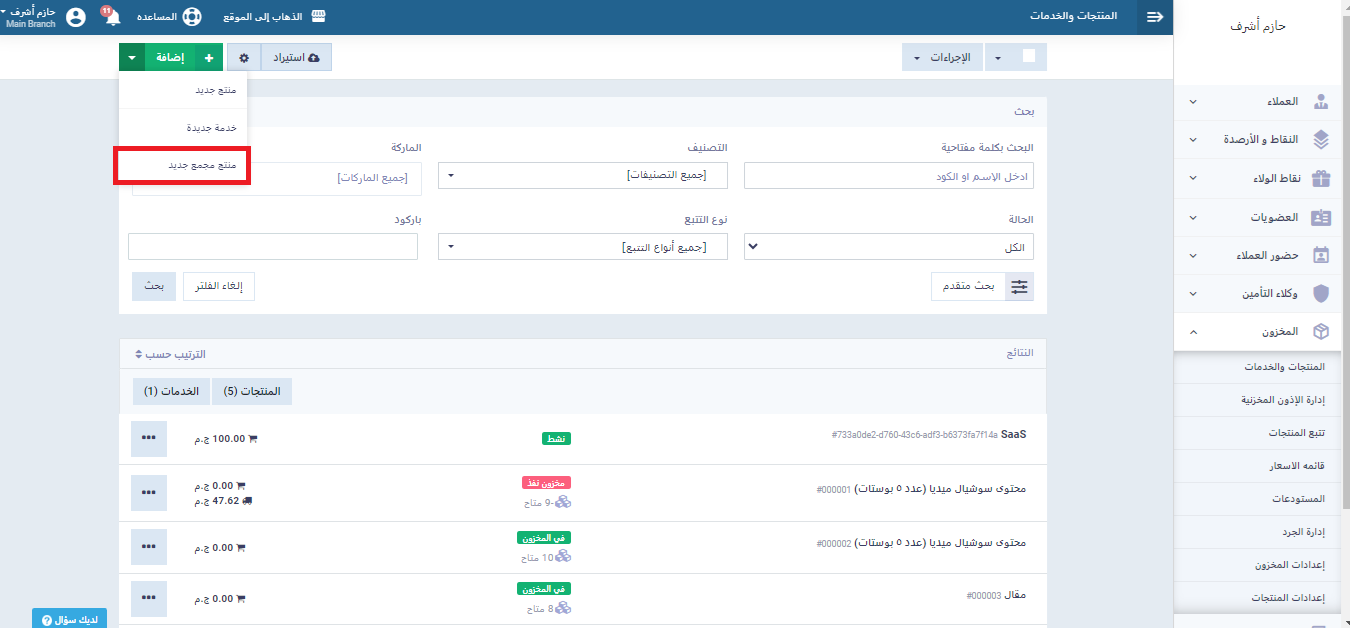Open إدارة الإذون المخزنية sidebar item
The image size is (1350, 628).
(x=1257, y=400)
